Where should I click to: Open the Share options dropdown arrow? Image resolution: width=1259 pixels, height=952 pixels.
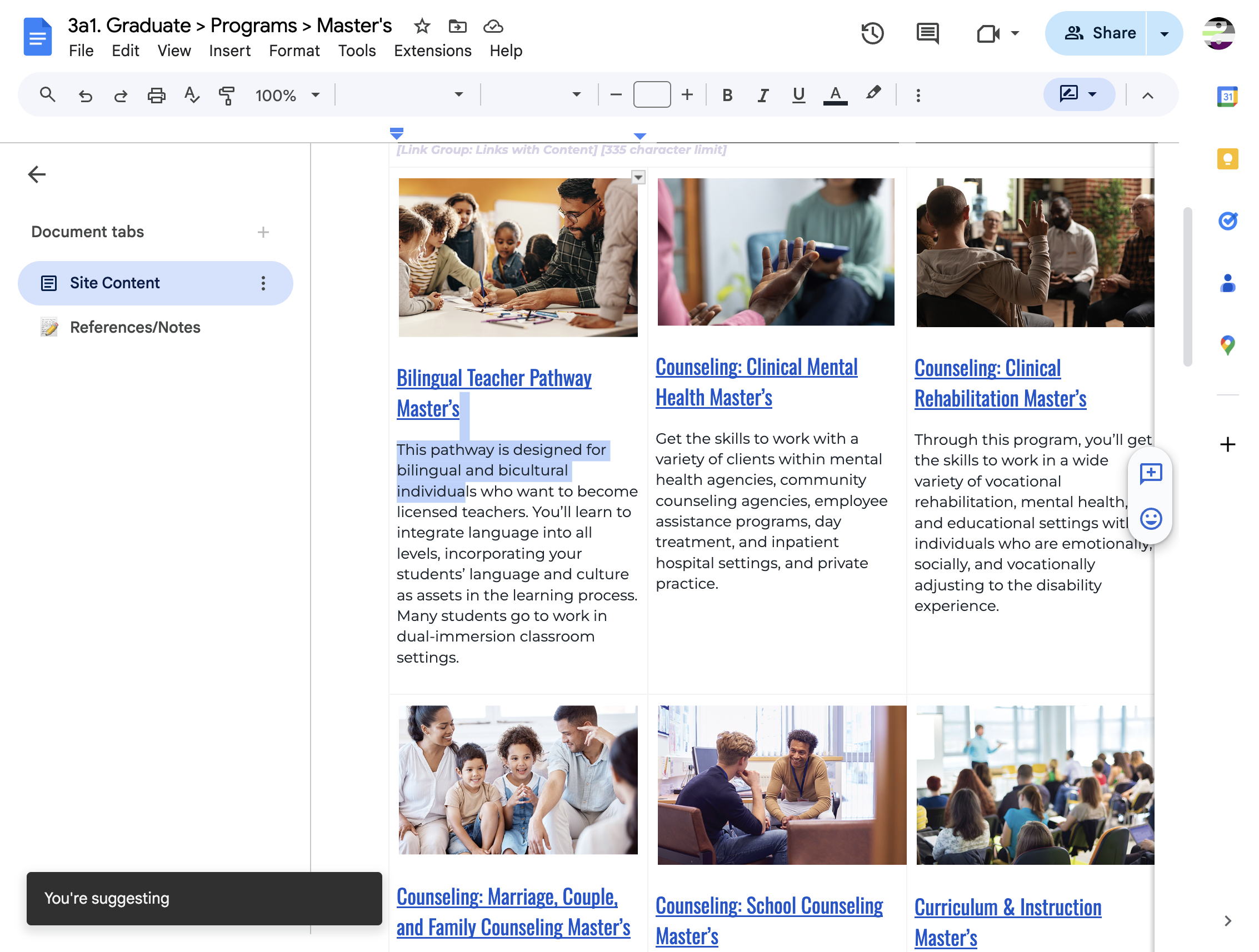click(1165, 33)
